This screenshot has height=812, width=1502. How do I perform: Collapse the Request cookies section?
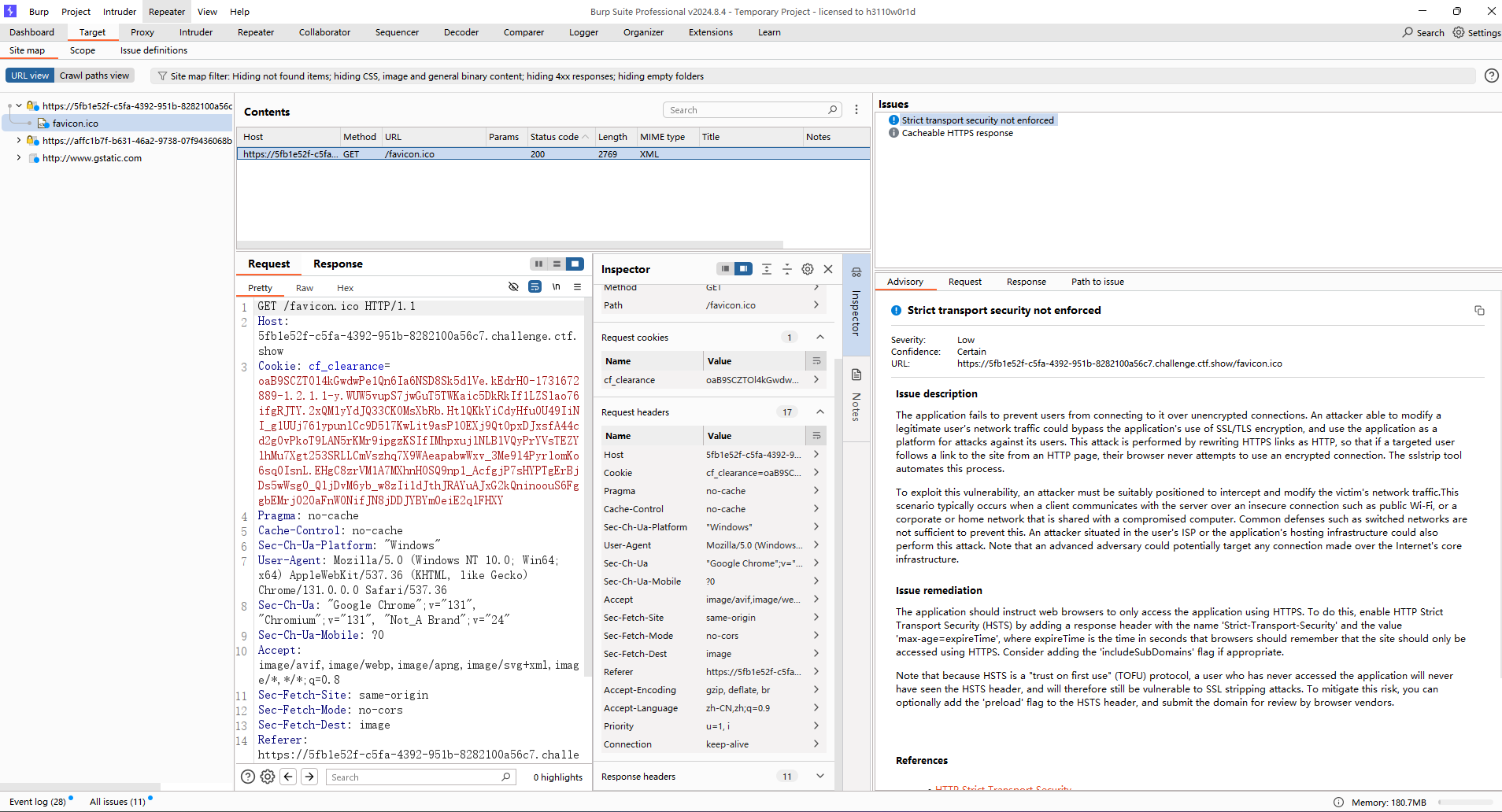[x=820, y=338]
